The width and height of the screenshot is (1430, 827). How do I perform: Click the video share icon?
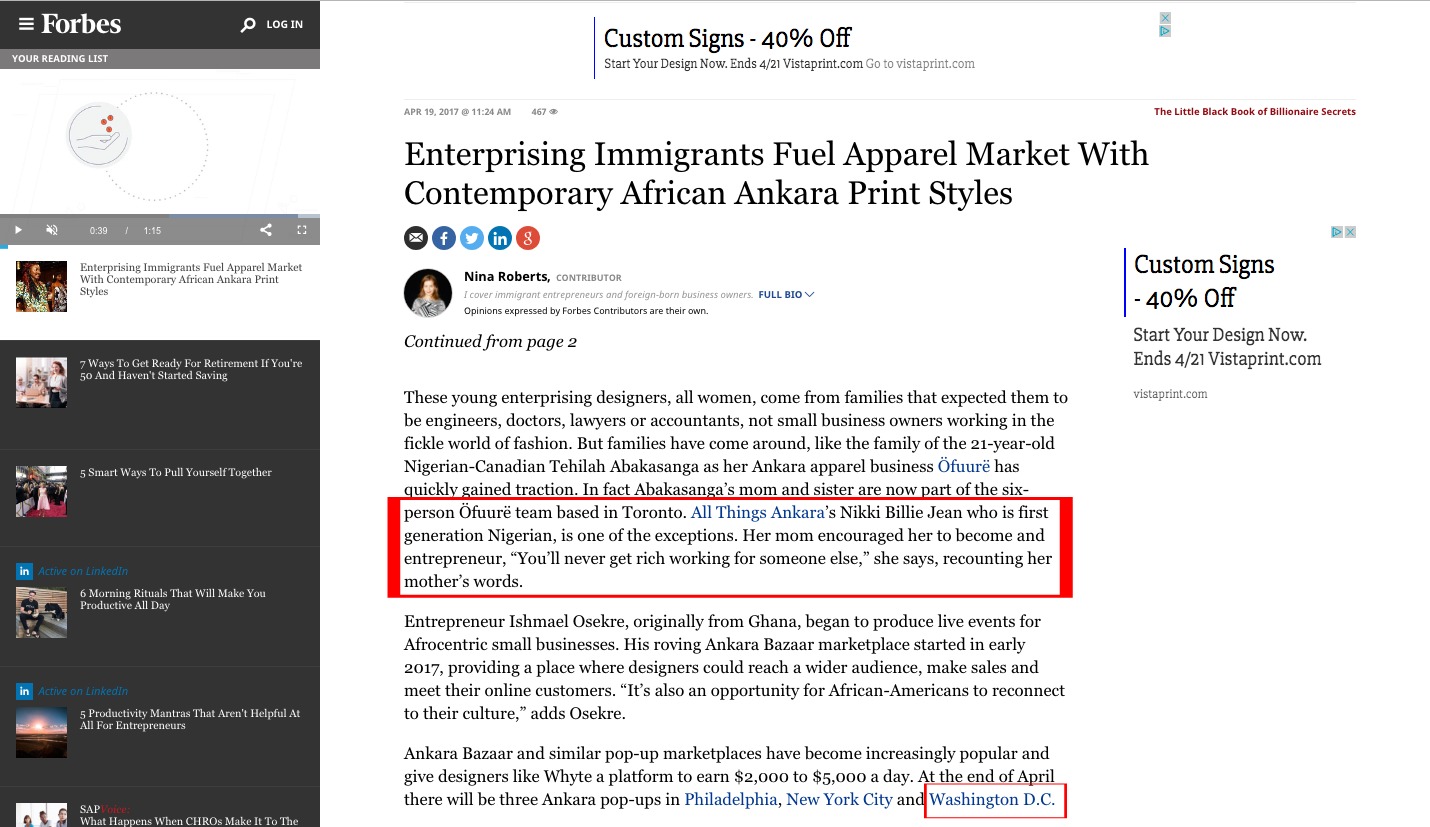coord(266,230)
